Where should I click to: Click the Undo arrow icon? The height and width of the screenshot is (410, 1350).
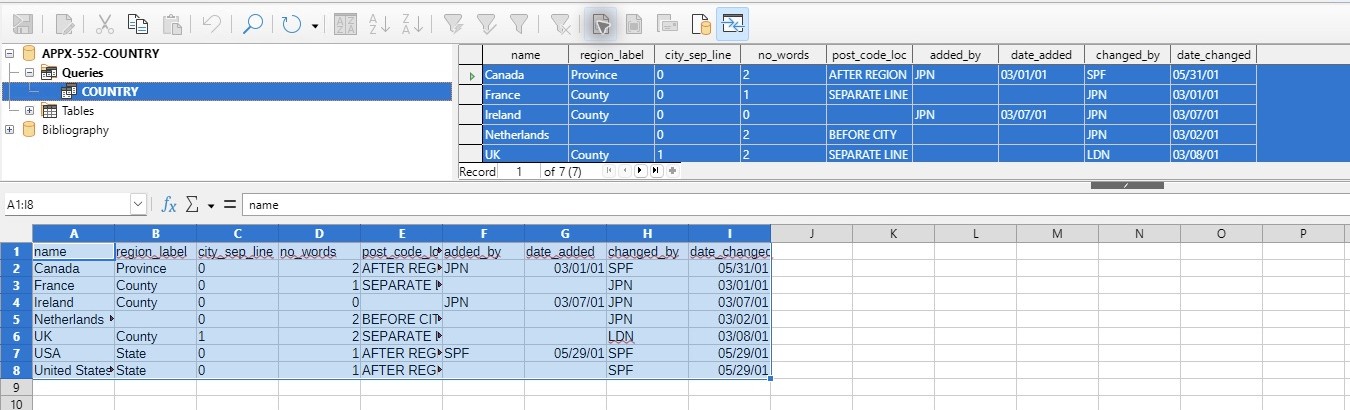tap(211, 22)
